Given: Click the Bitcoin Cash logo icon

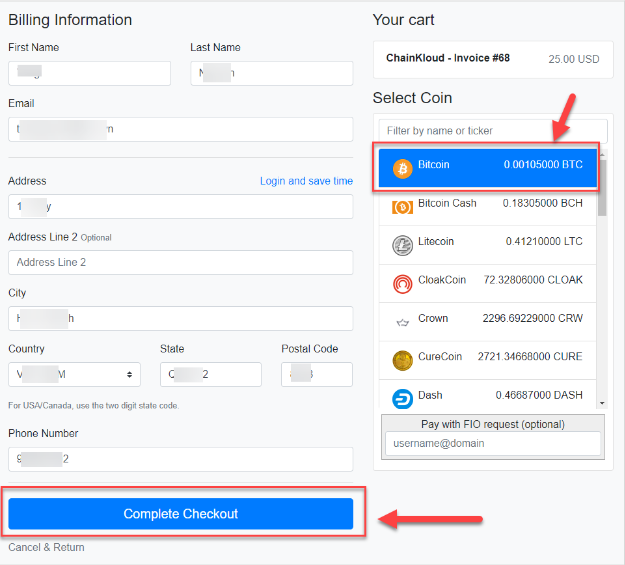Looking at the screenshot, I should pos(403,207).
